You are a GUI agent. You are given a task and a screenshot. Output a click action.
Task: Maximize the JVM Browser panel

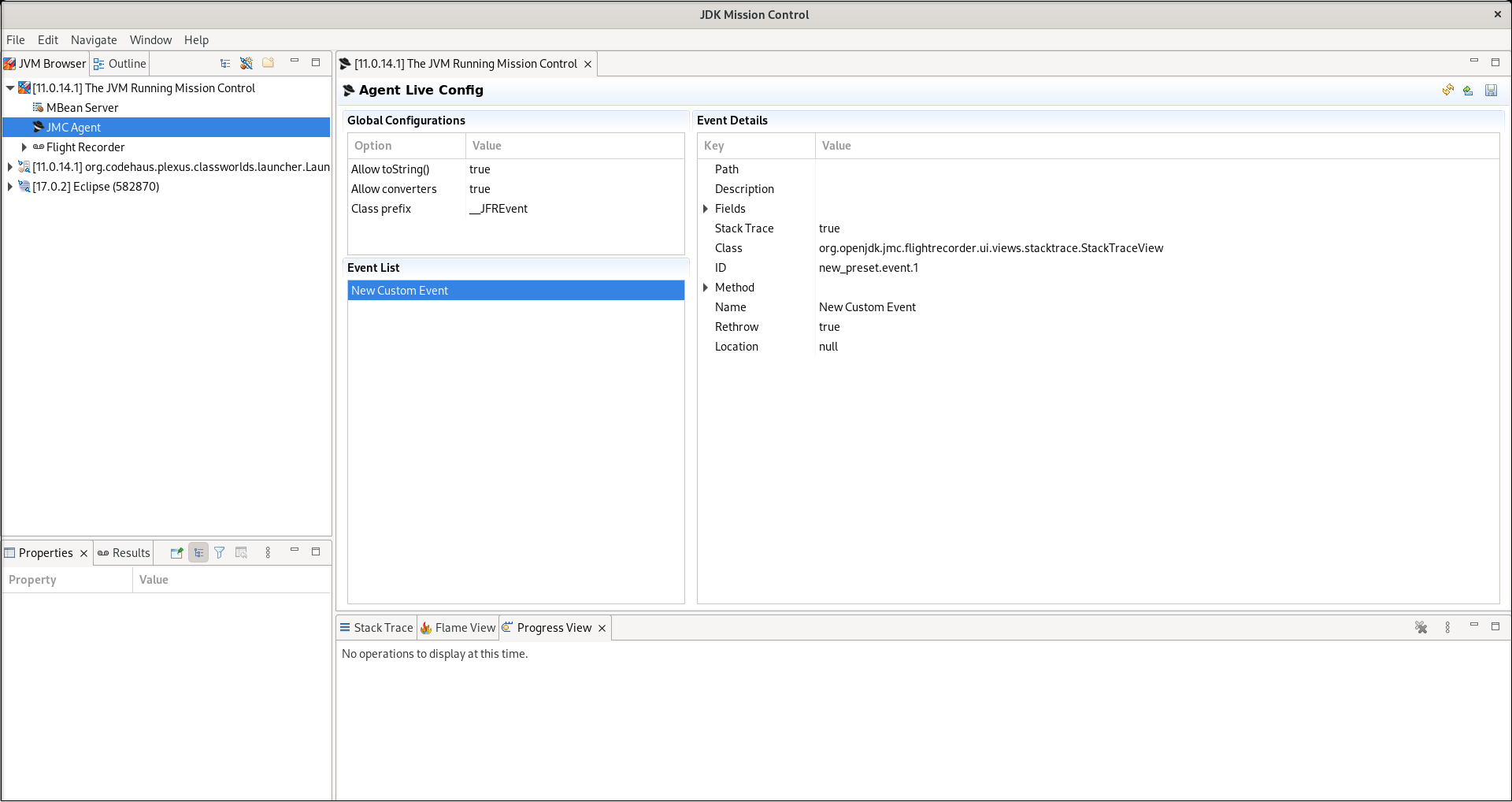coord(316,62)
